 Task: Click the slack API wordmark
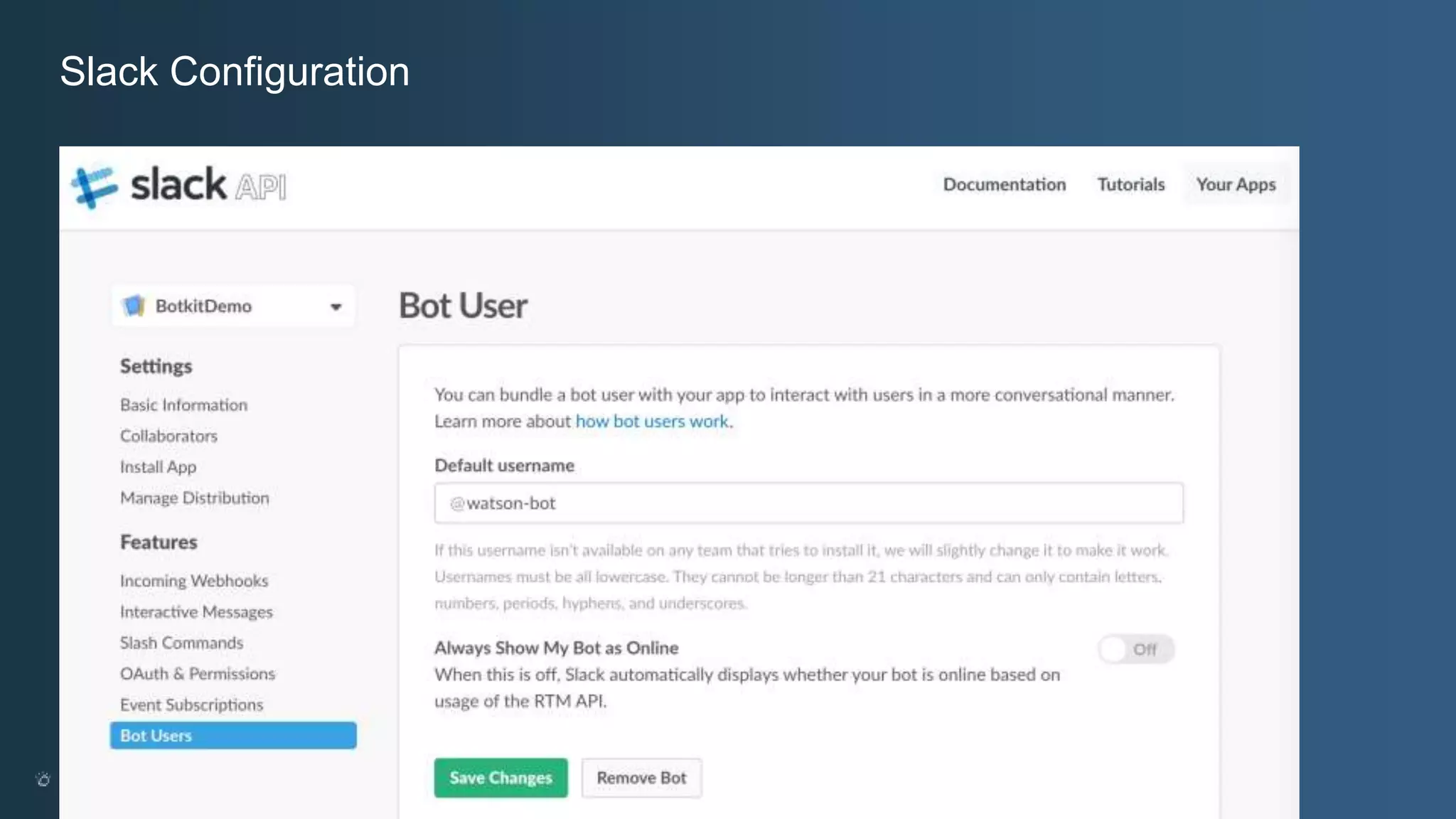(x=208, y=185)
